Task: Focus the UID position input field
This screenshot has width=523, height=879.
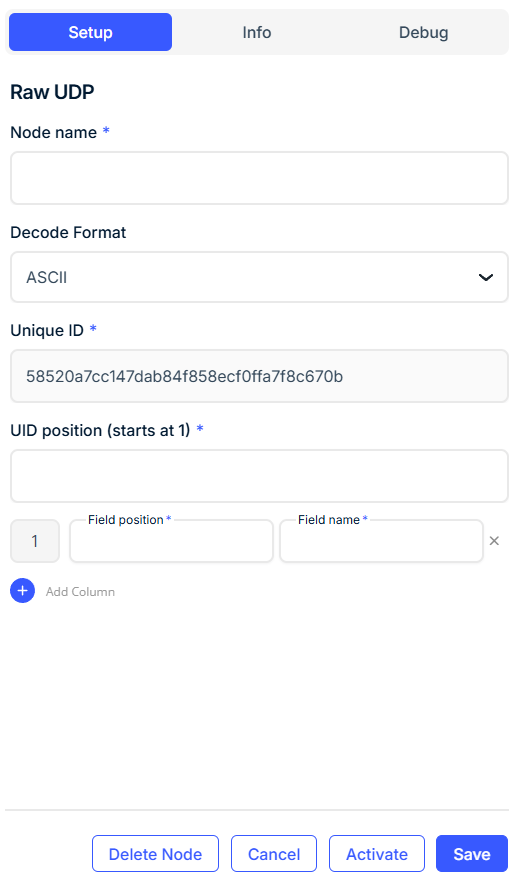Action: [x=259, y=476]
